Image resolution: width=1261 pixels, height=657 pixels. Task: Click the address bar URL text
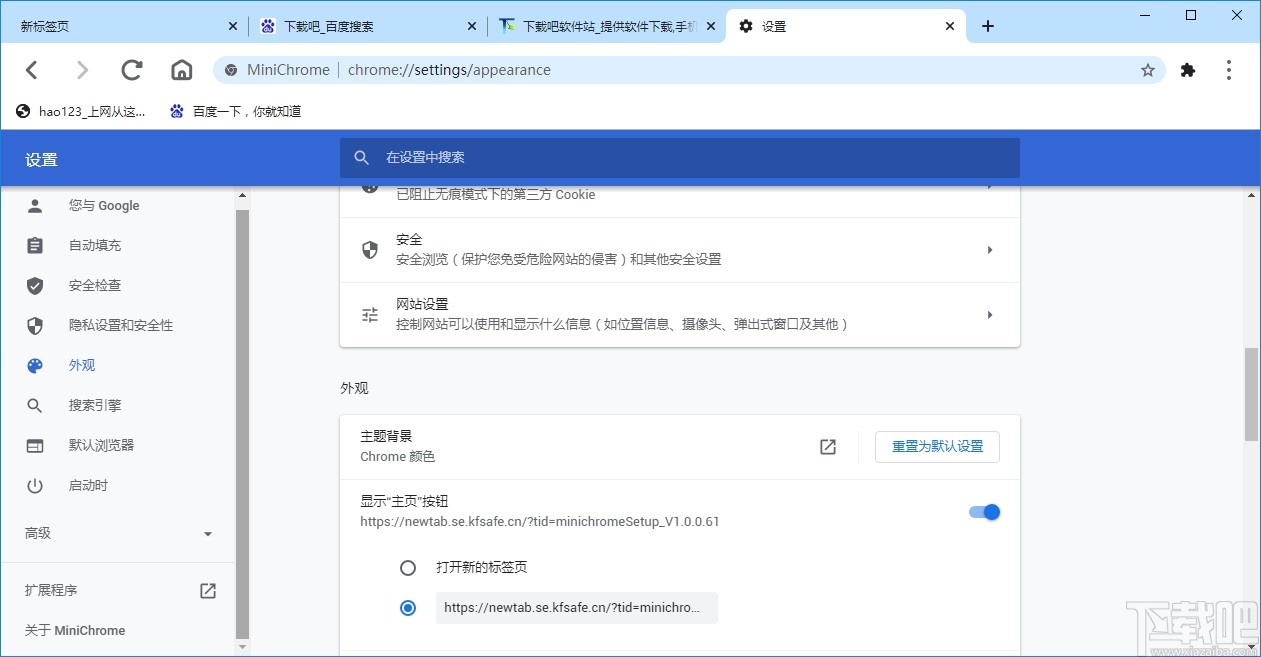pyautogui.click(x=449, y=70)
